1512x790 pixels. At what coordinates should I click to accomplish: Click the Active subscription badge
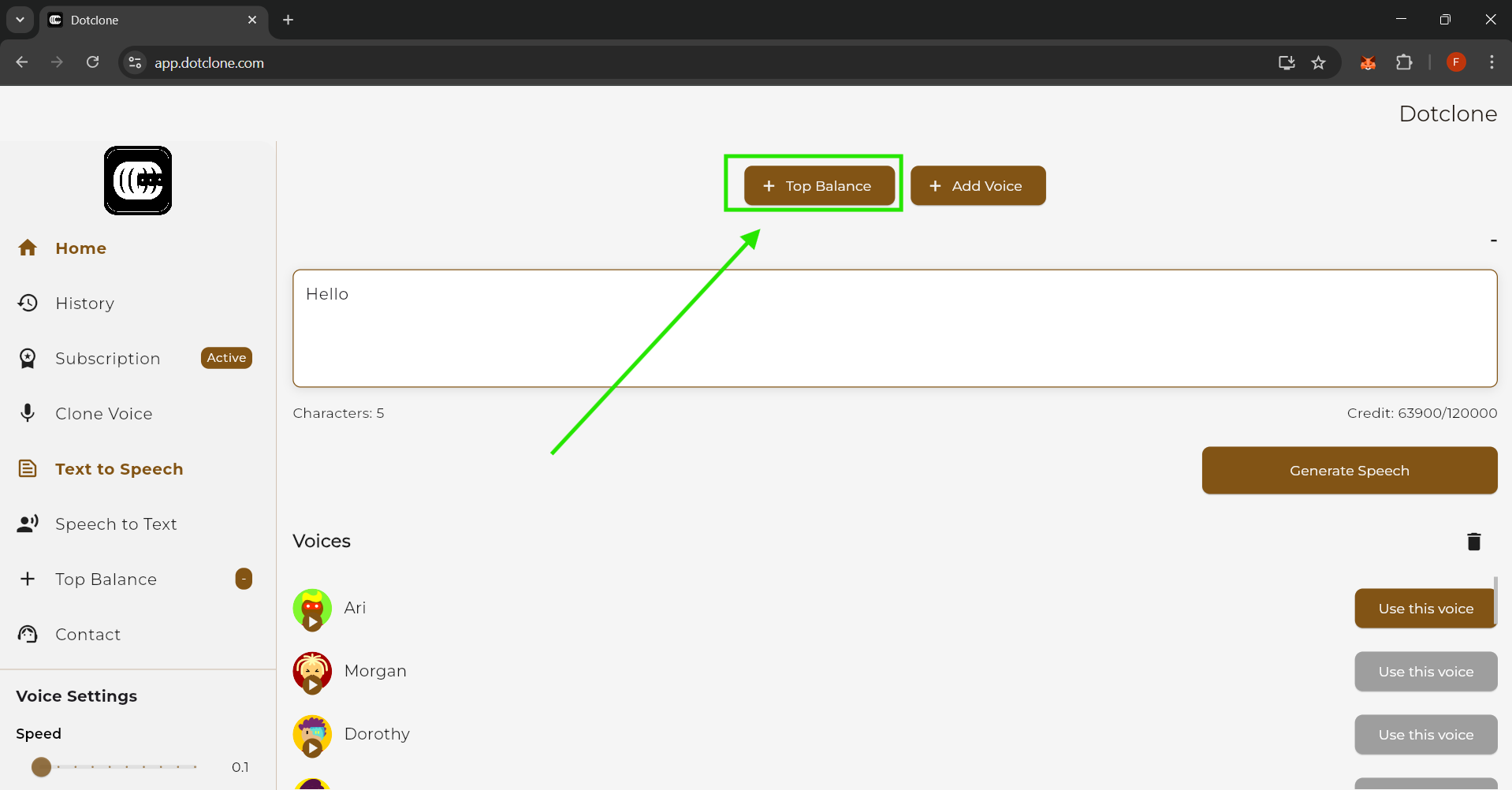click(x=226, y=358)
